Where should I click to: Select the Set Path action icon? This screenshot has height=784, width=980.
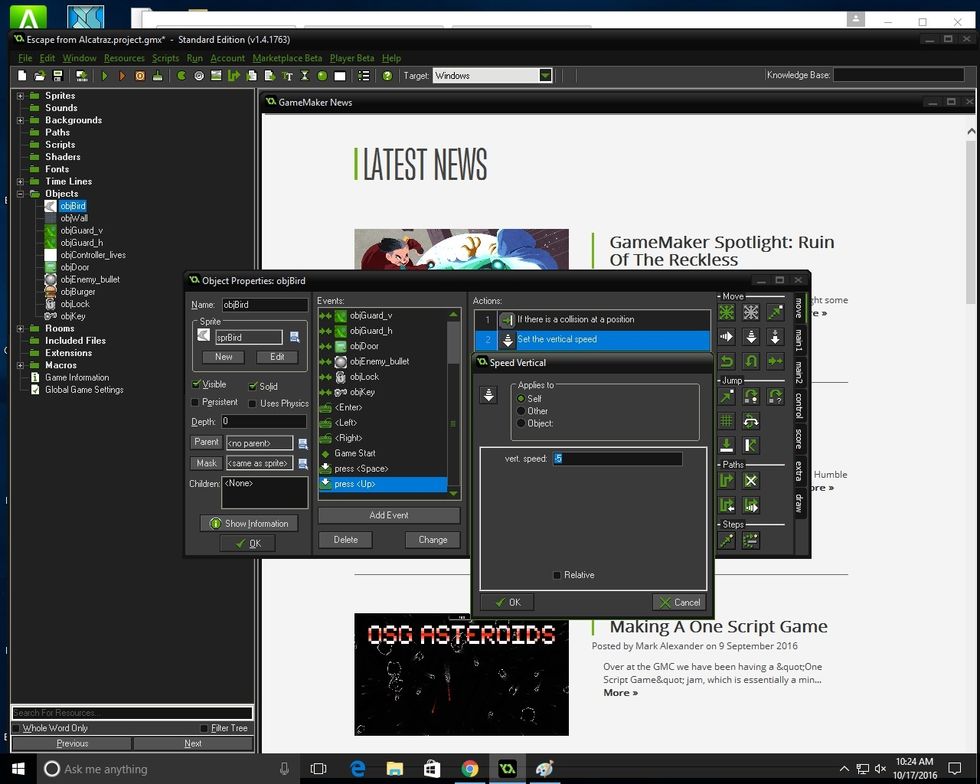tap(726, 481)
